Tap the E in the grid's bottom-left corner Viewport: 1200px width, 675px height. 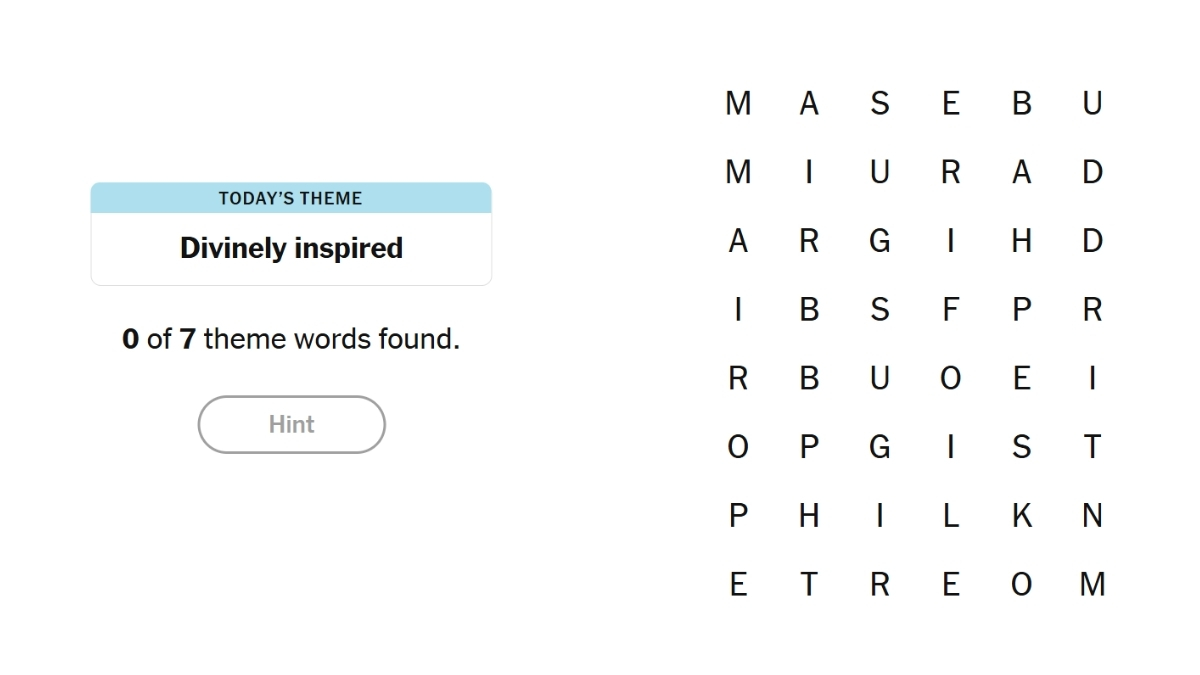[738, 584]
